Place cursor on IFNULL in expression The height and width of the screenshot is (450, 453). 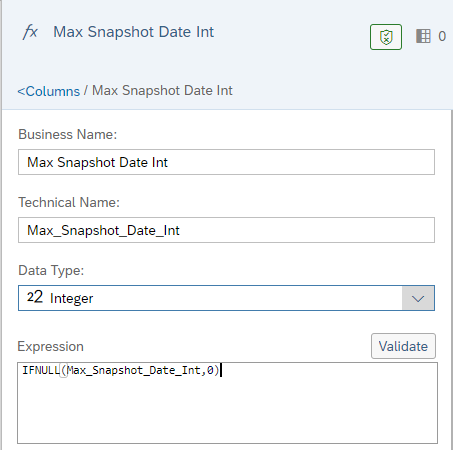[x=41, y=370]
